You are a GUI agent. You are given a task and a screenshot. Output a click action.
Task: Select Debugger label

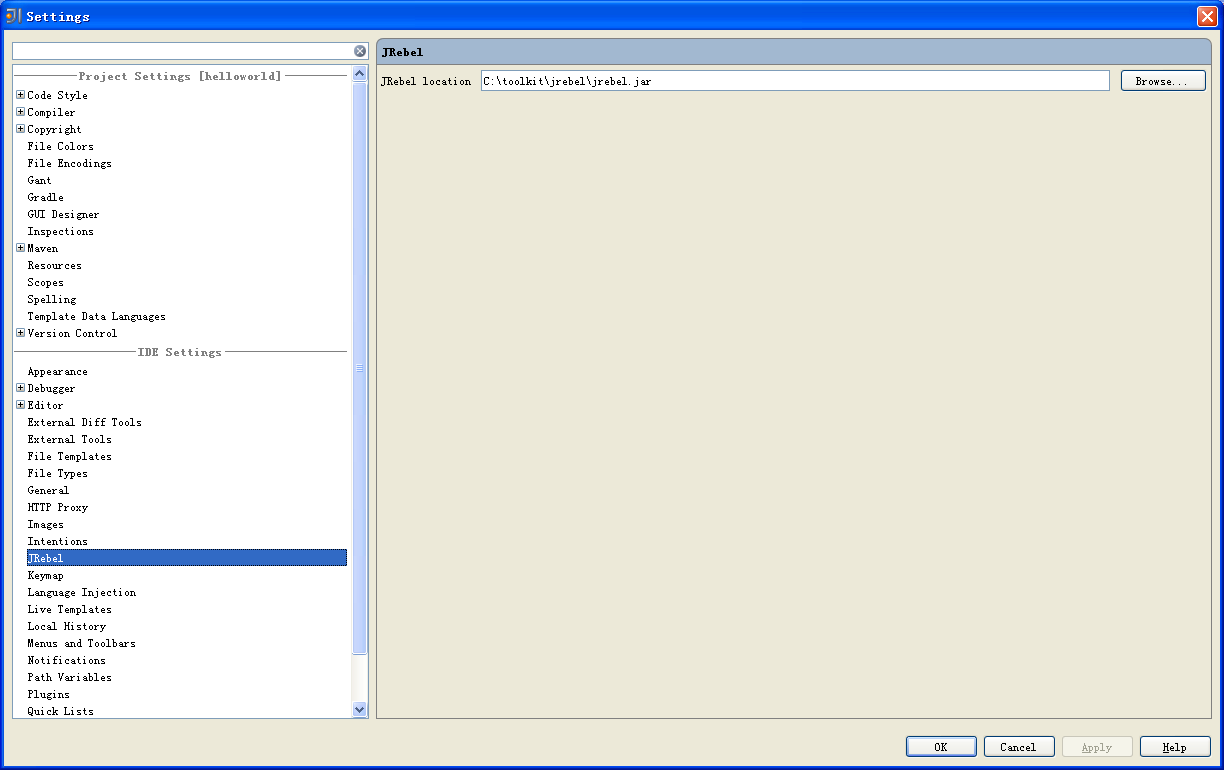(52, 388)
